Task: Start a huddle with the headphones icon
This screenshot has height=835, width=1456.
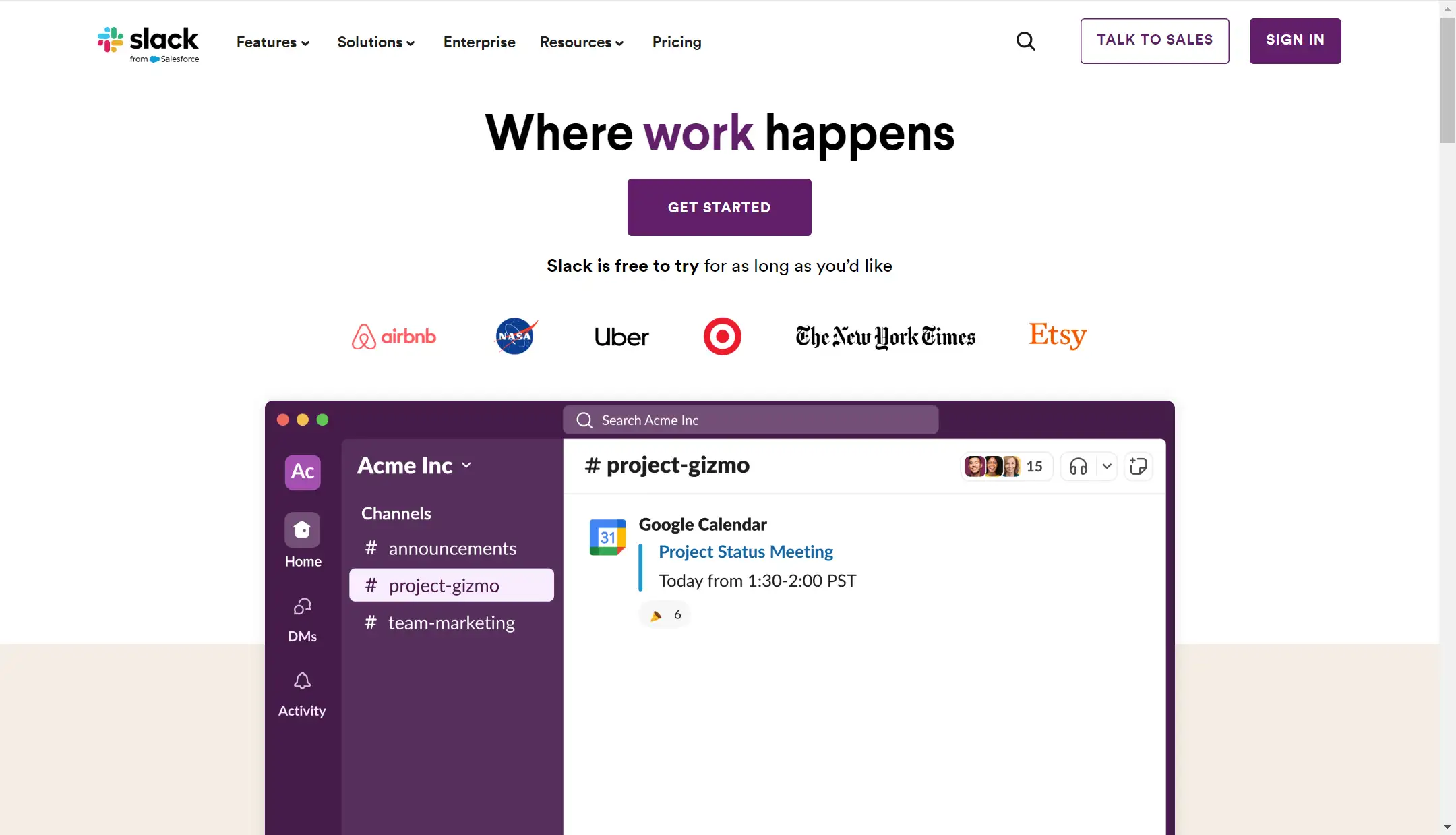Action: pos(1079,466)
